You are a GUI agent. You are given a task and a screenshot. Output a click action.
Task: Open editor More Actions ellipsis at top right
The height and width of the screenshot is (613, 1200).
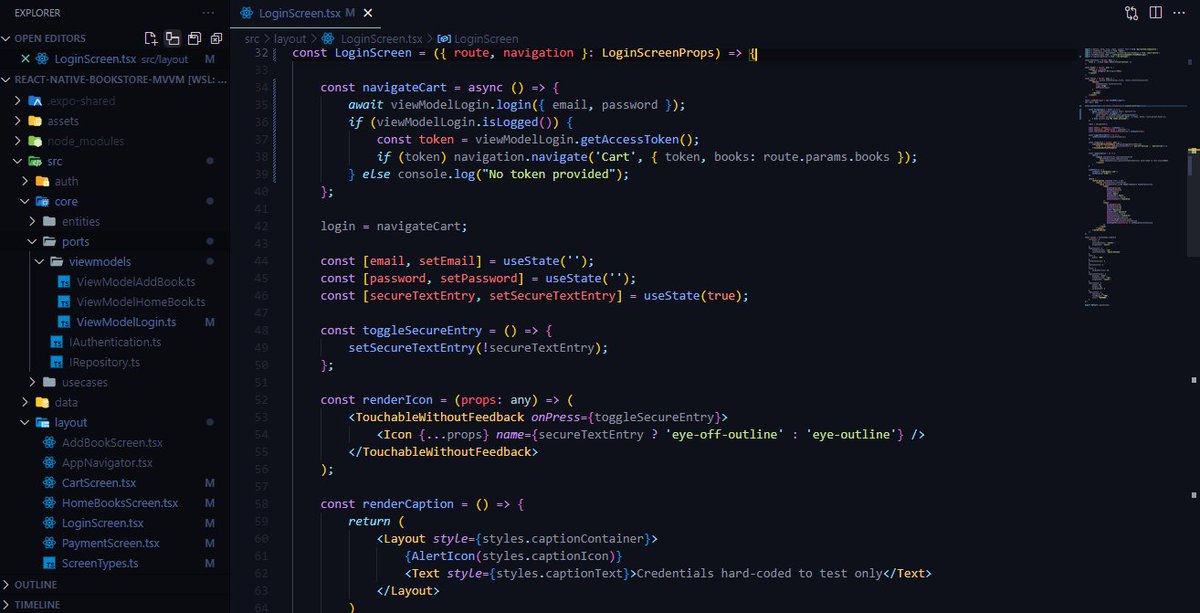pos(1181,13)
